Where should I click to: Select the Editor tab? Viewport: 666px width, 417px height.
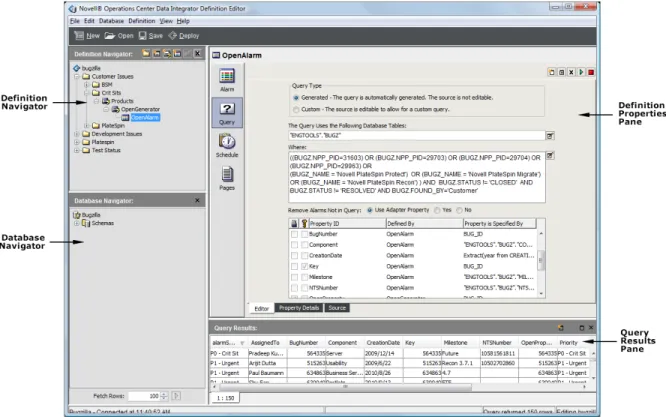(261, 308)
